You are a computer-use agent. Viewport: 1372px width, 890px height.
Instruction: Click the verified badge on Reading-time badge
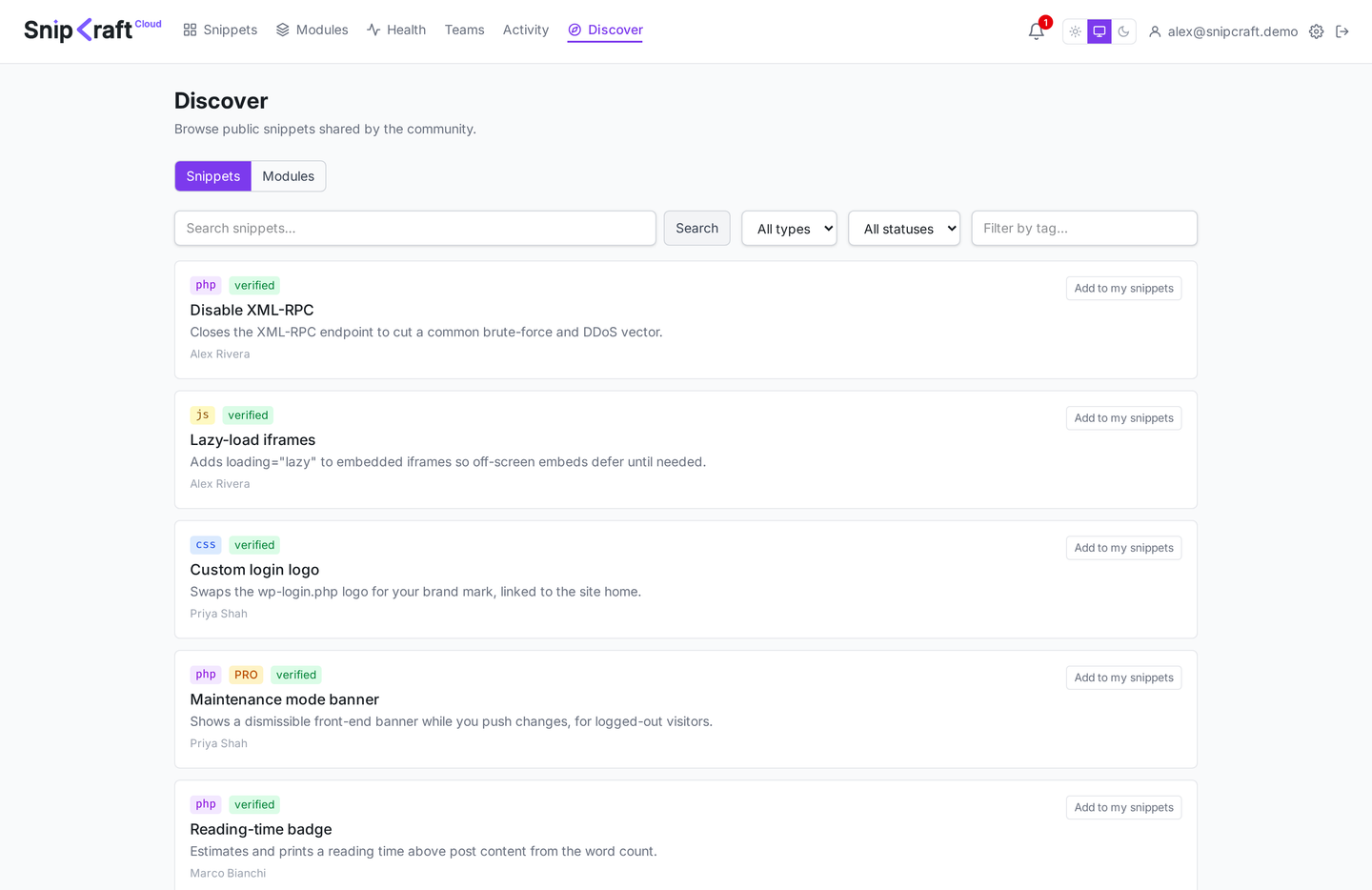coord(254,804)
